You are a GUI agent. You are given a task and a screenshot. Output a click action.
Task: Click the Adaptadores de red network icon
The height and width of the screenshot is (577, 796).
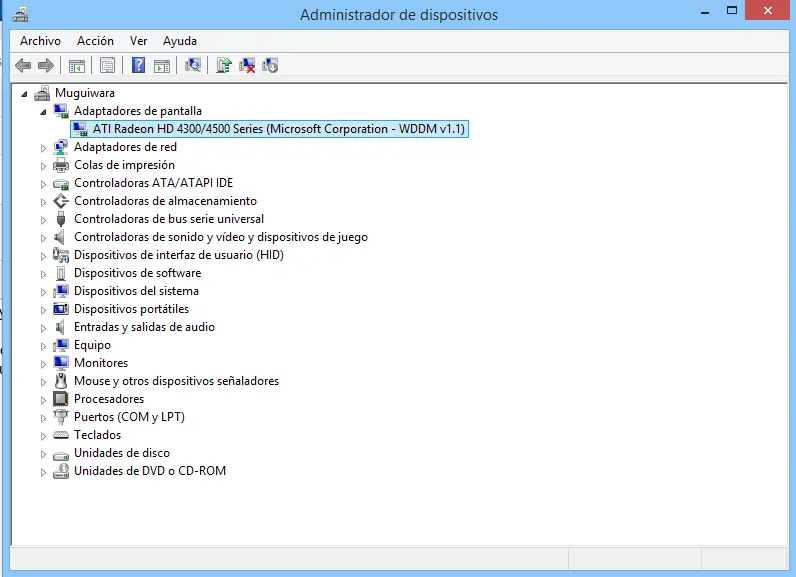[61, 147]
